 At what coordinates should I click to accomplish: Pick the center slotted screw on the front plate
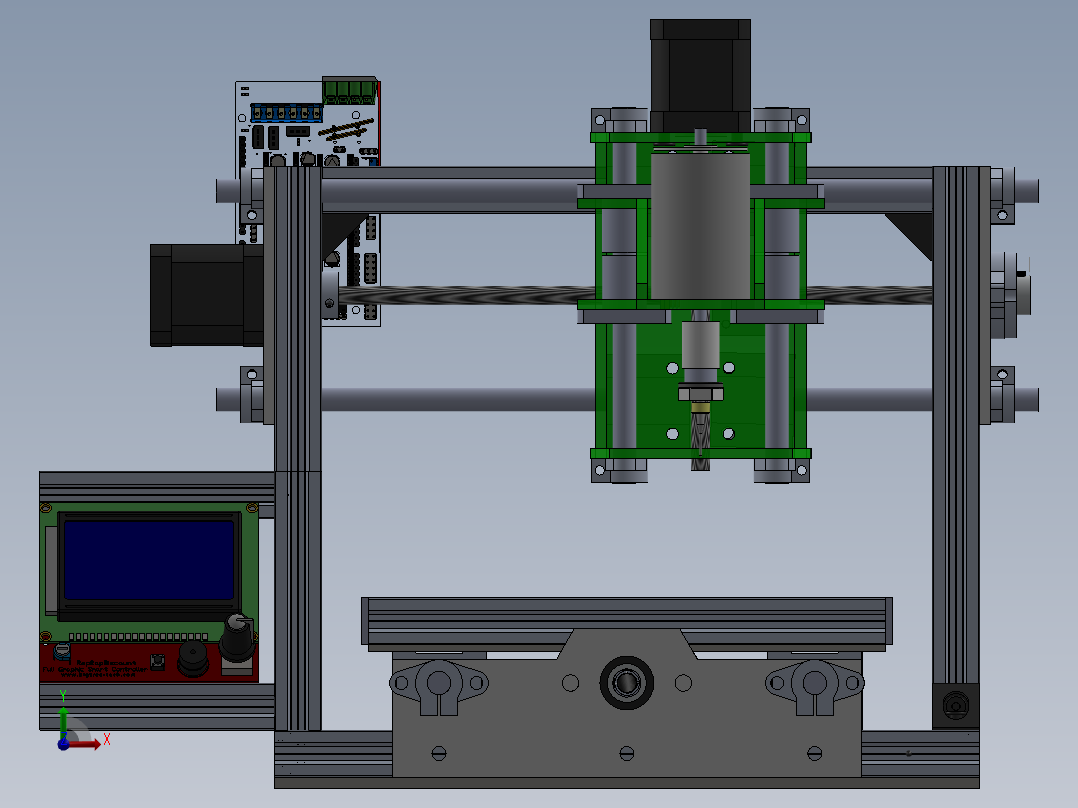626,754
